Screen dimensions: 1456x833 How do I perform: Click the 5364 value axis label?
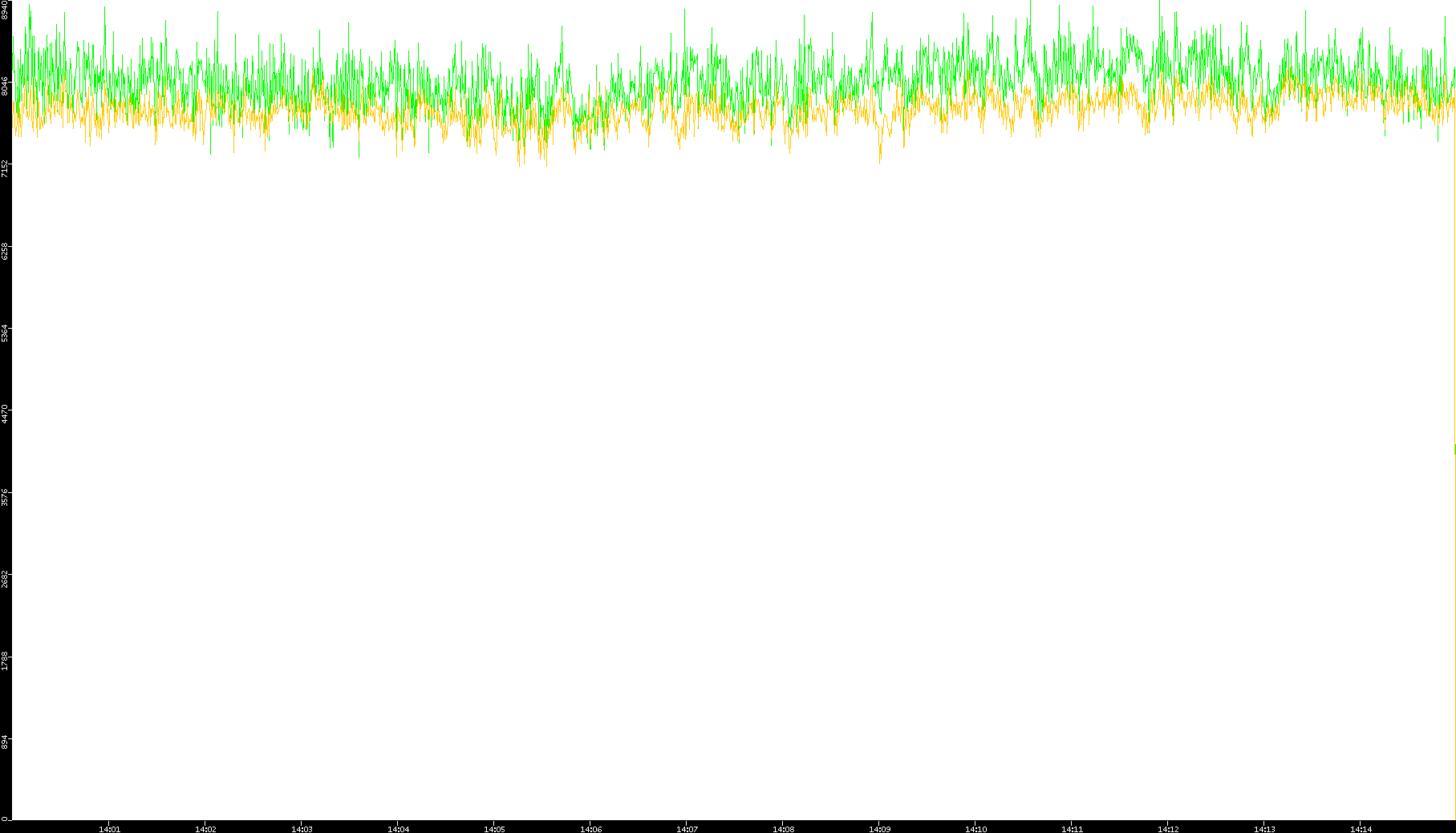5,333
